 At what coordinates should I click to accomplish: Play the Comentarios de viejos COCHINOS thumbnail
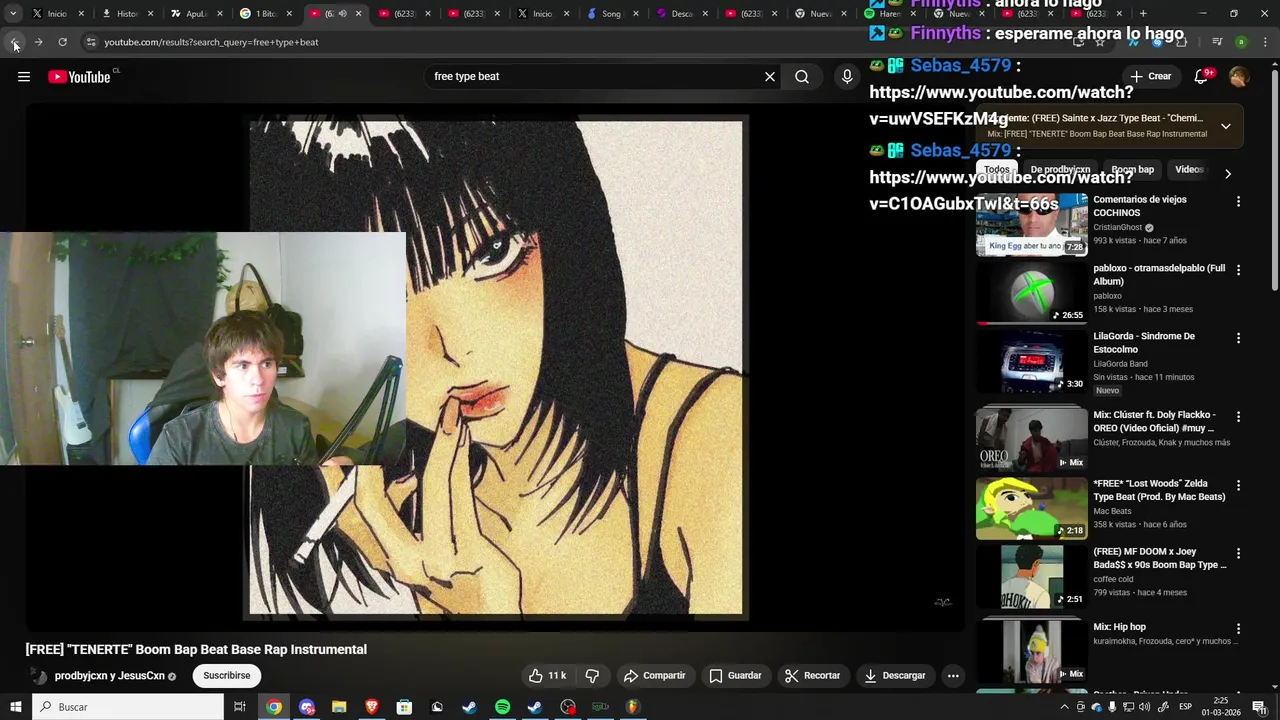pyautogui.click(x=1032, y=225)
